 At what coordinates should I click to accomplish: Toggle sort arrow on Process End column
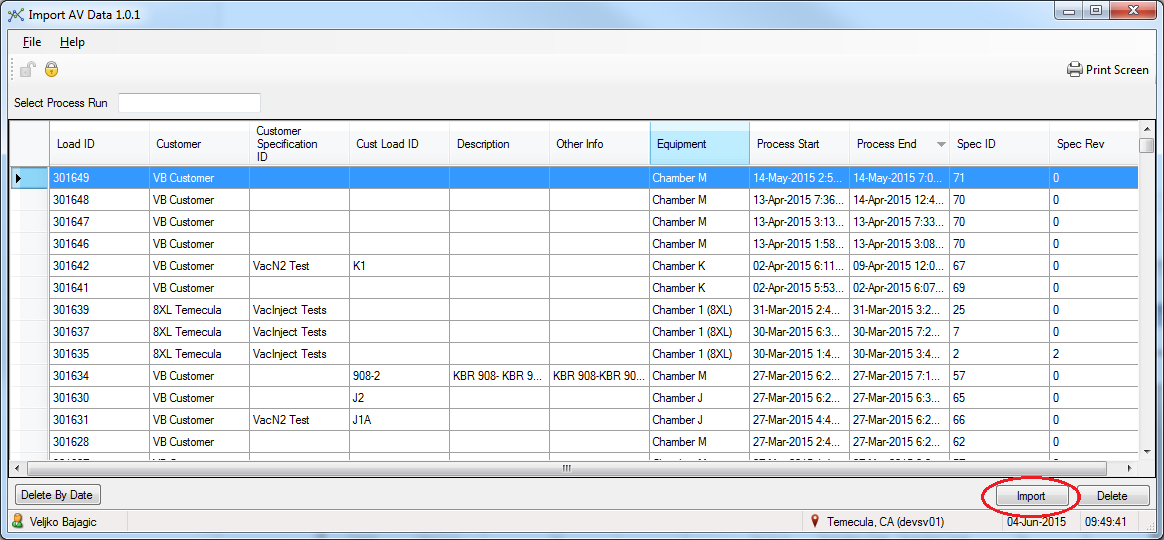940,145
